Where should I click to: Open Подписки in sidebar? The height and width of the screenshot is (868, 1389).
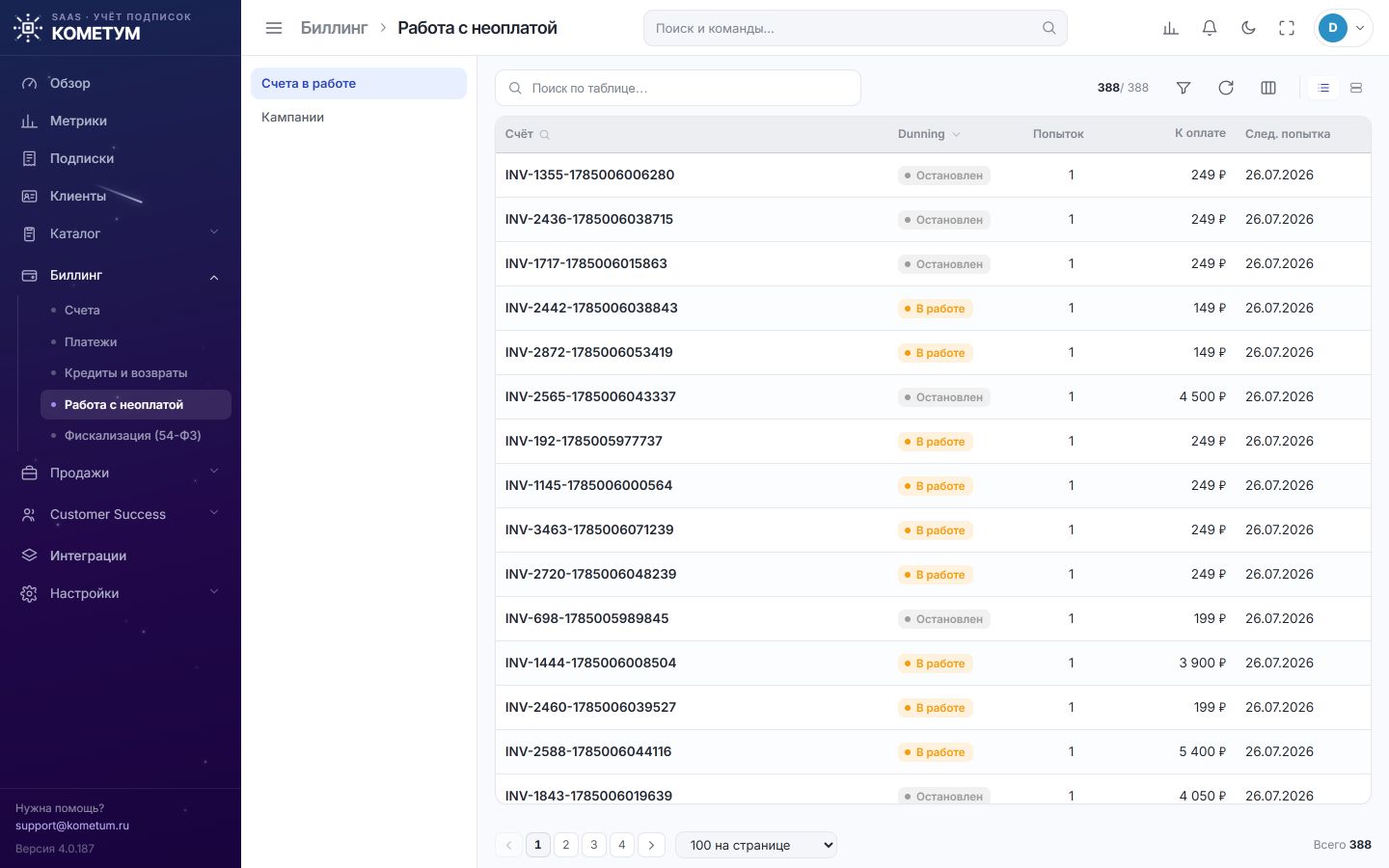tap(121, 158)
